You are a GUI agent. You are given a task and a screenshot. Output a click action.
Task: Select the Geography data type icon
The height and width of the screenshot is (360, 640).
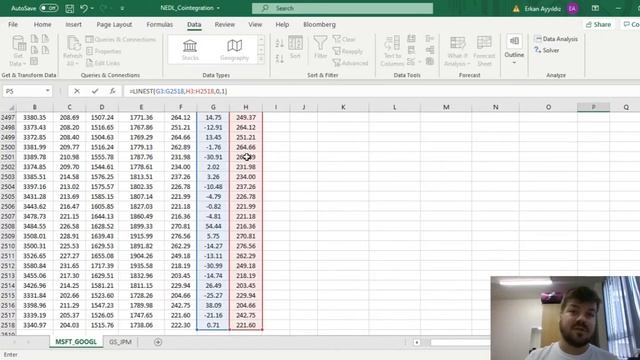[234, 50]
